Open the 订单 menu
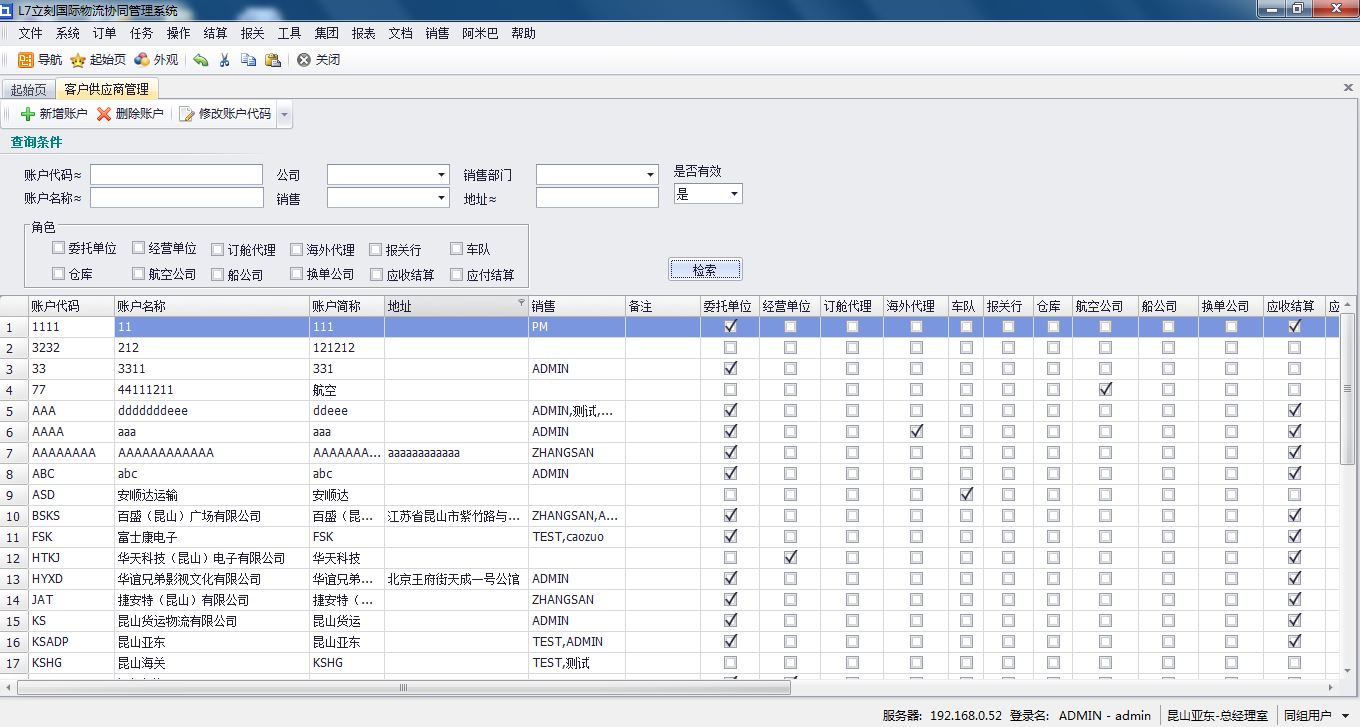The height and width of the screenshot is (727, 1360). pyautogui.click(x=104, y=33)
